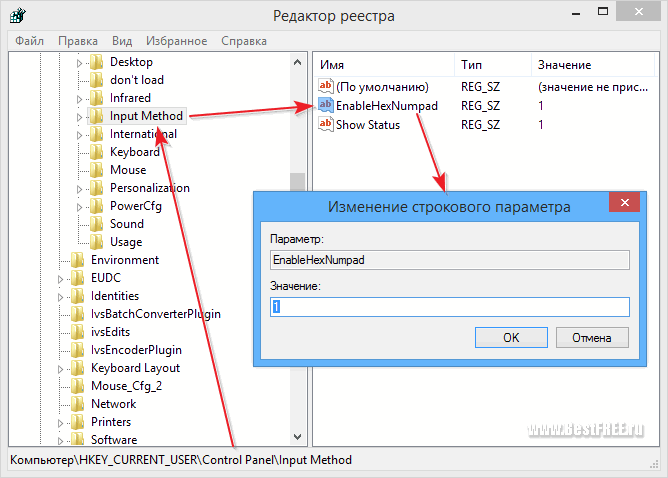668x478 pixels.
Task: Expand the Infrared tree node
Action: click(x=81, y=98)
